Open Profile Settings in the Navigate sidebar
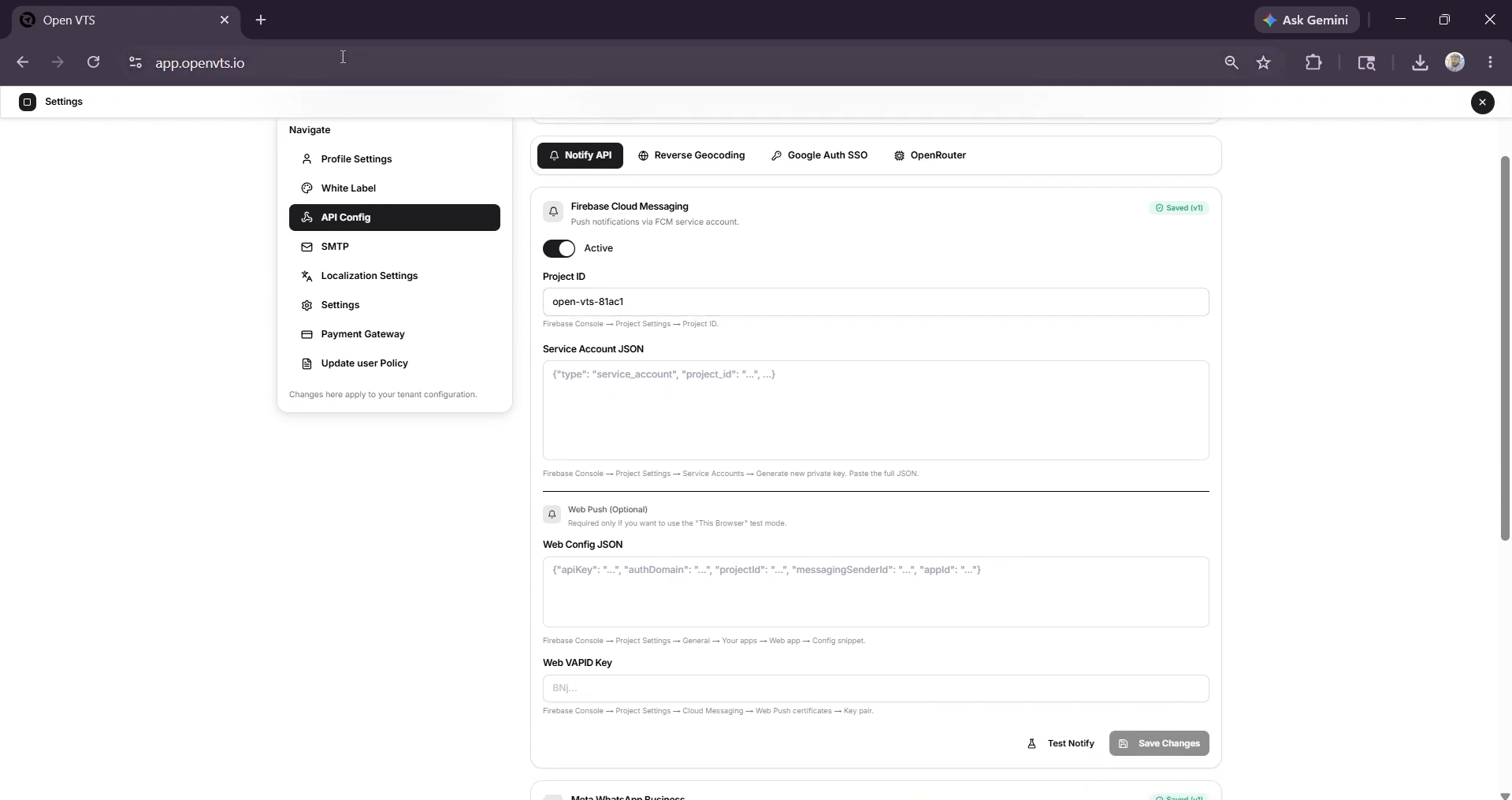Screen dimensions: 1512x800 [394, 159]
